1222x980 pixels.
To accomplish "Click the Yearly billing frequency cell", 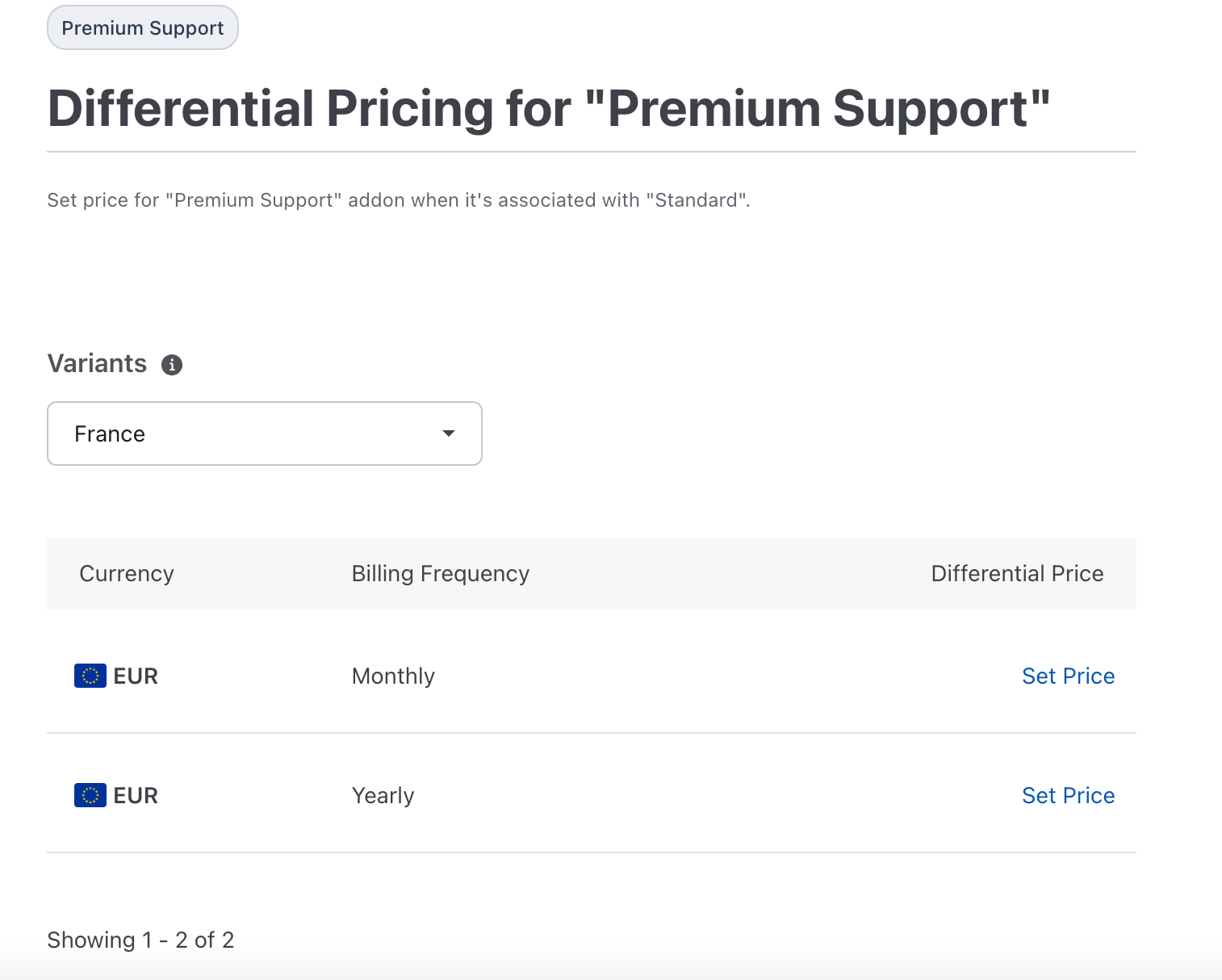I will pyautogui.click(x=383, y=795).
